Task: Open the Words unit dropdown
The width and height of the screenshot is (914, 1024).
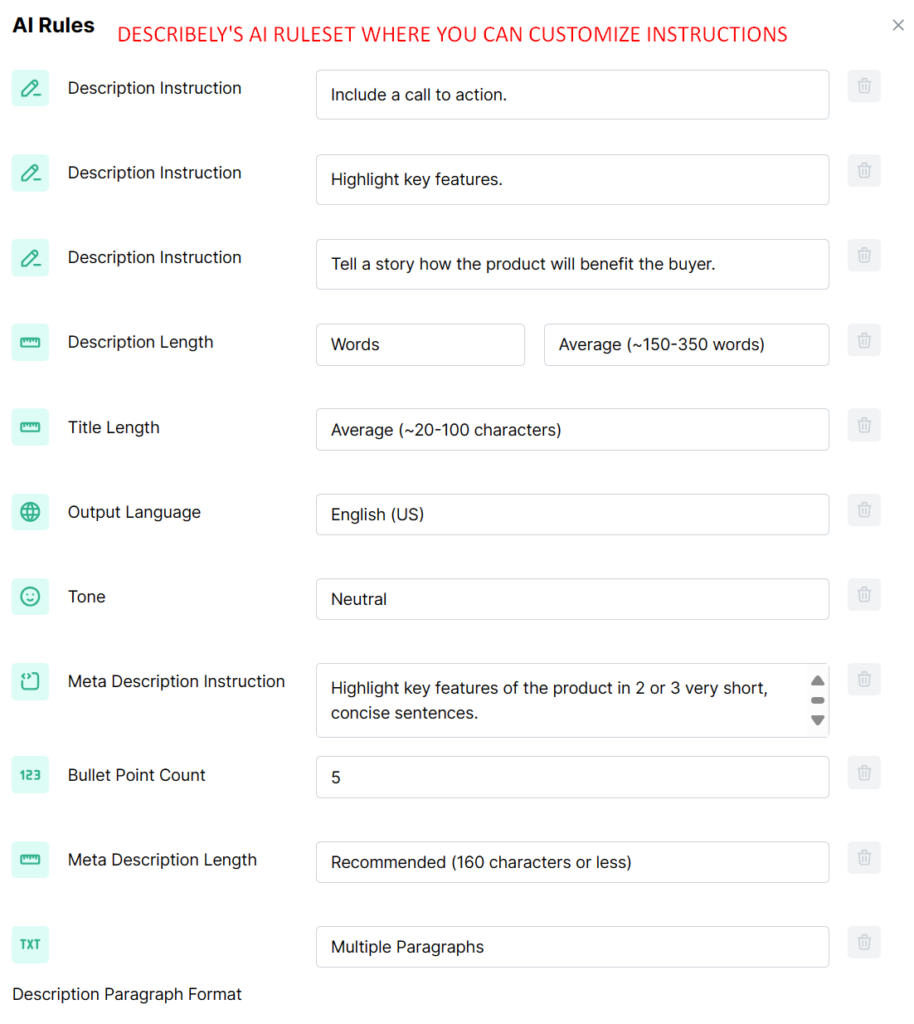Action: (x=420, y=345)
